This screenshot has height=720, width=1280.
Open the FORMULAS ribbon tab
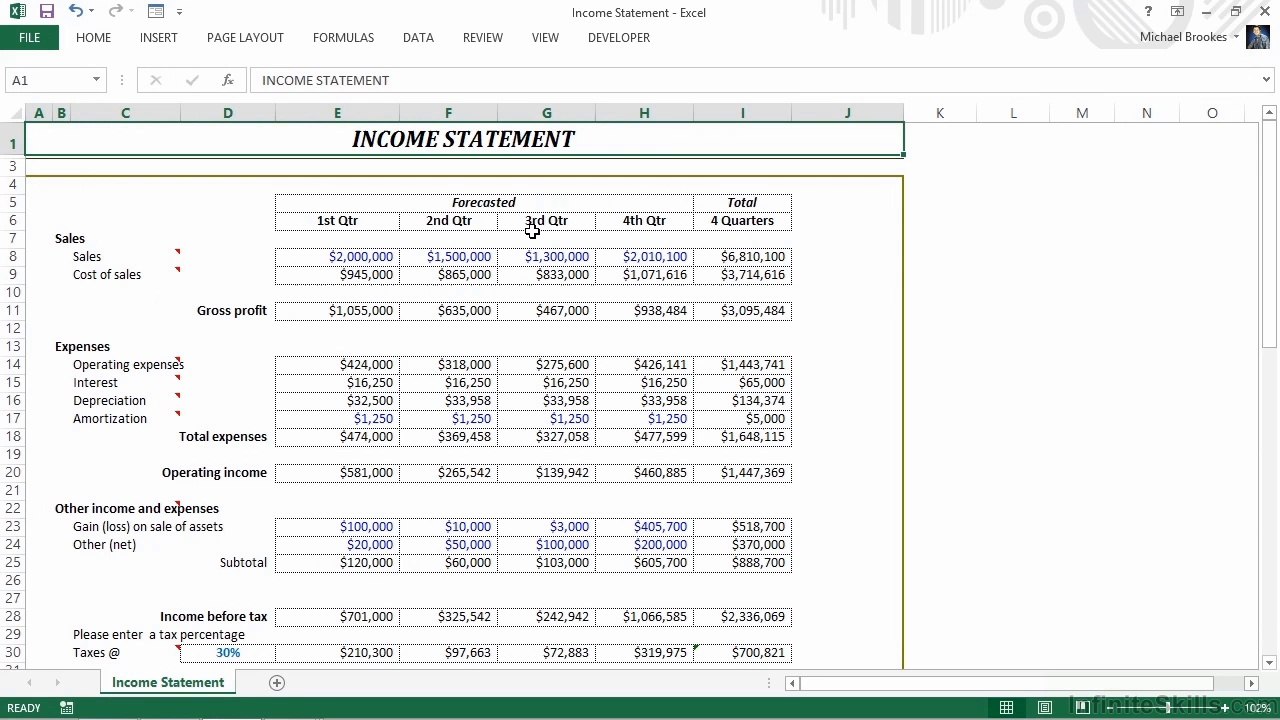343,38
